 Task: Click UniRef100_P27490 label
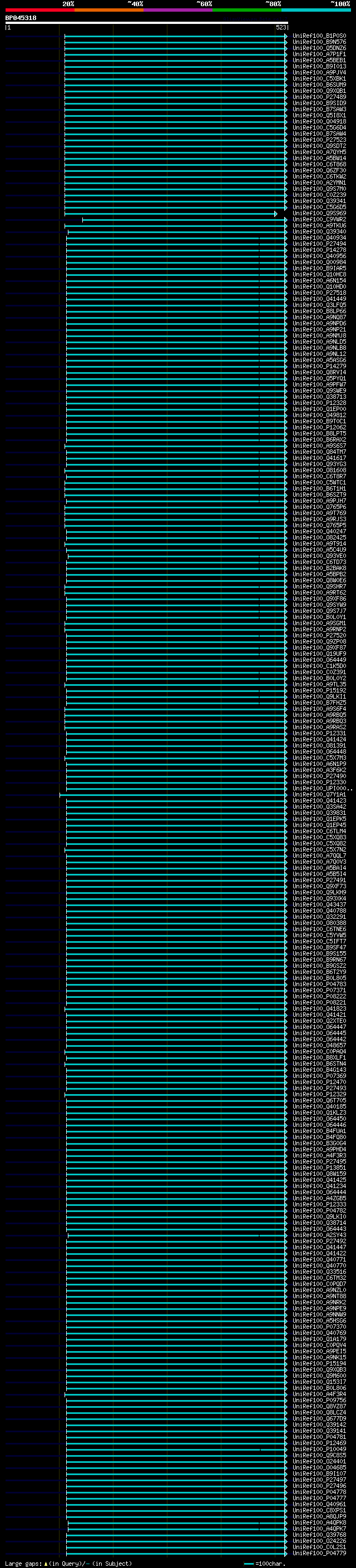click(x=319, y=776)
